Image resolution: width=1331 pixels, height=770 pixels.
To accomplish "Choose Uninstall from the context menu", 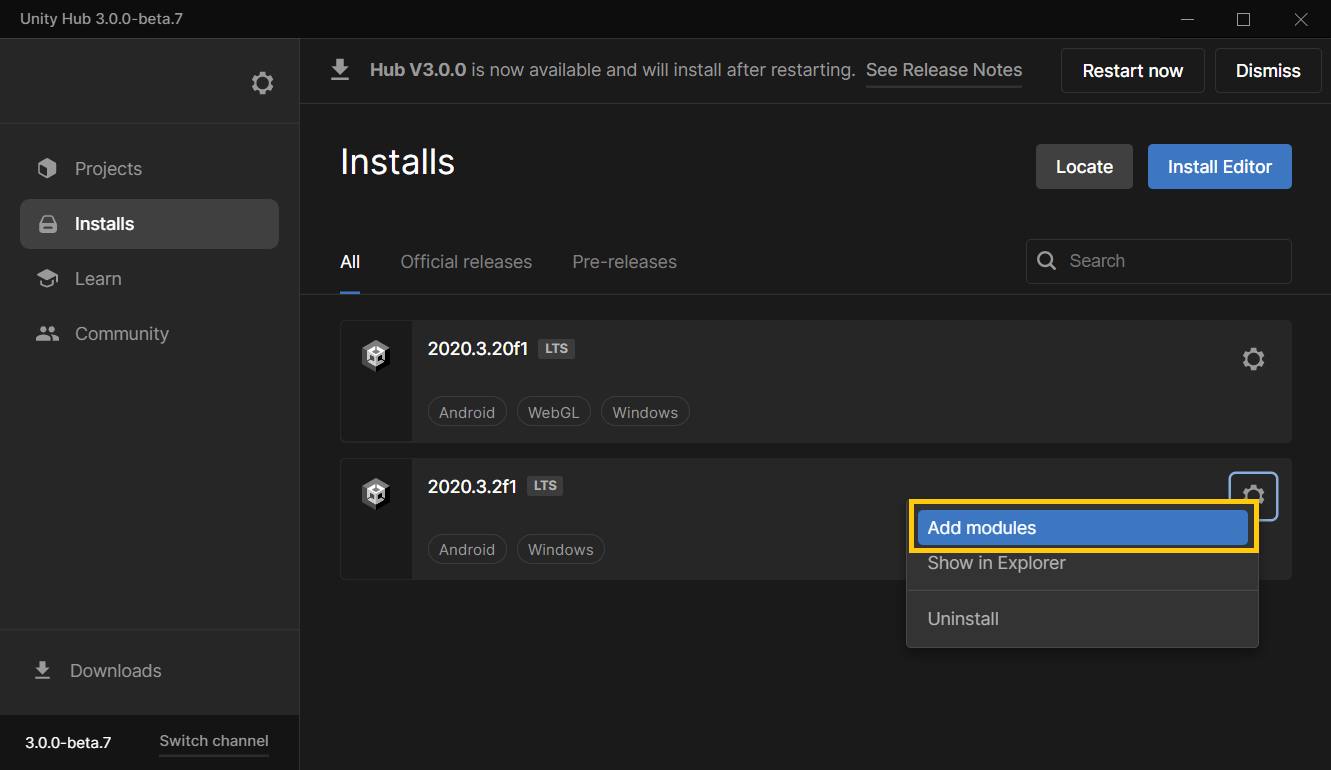I will (x=1083, y=619).
